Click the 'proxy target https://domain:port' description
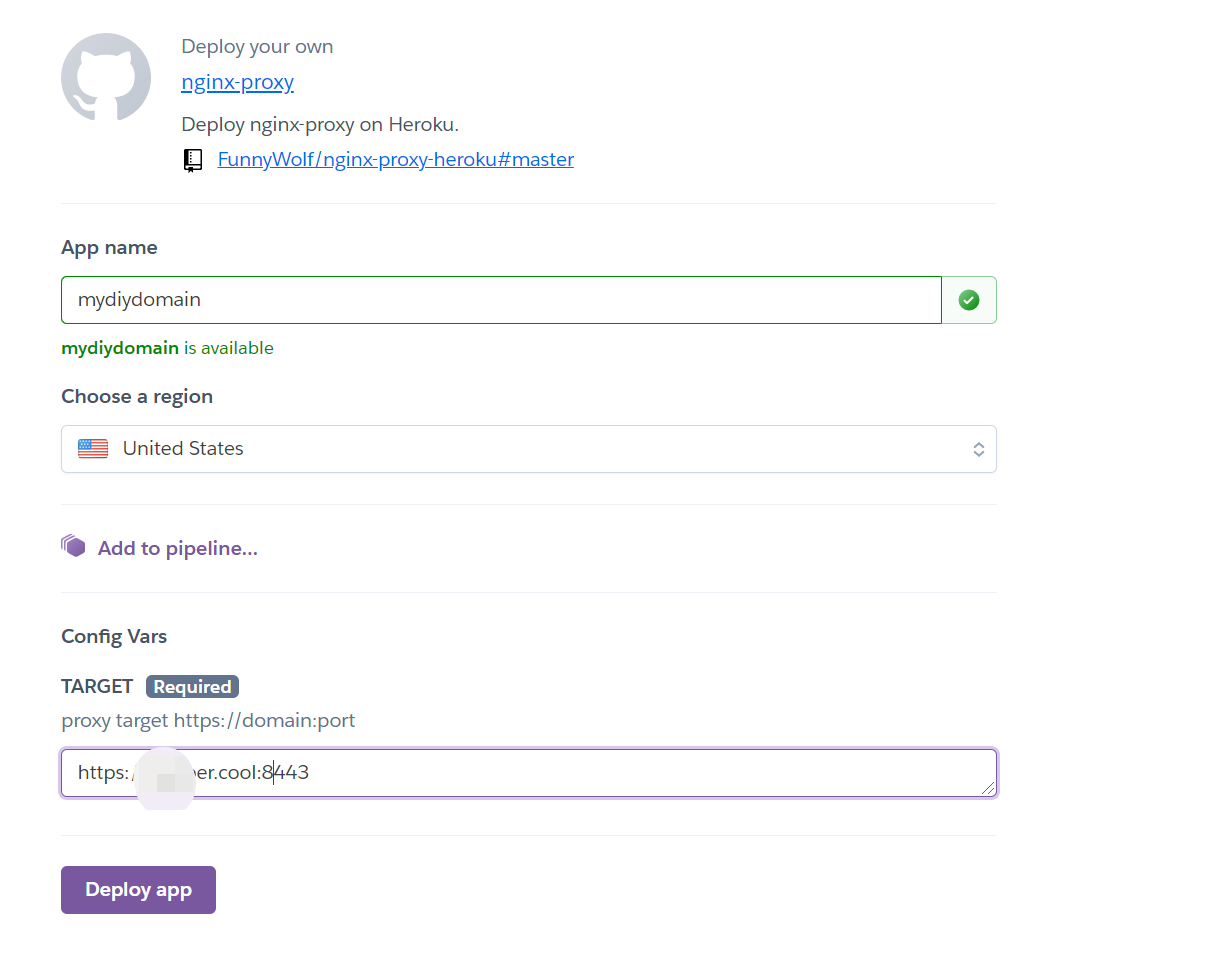Screen dimensions: 1224x976 [208, 720]
